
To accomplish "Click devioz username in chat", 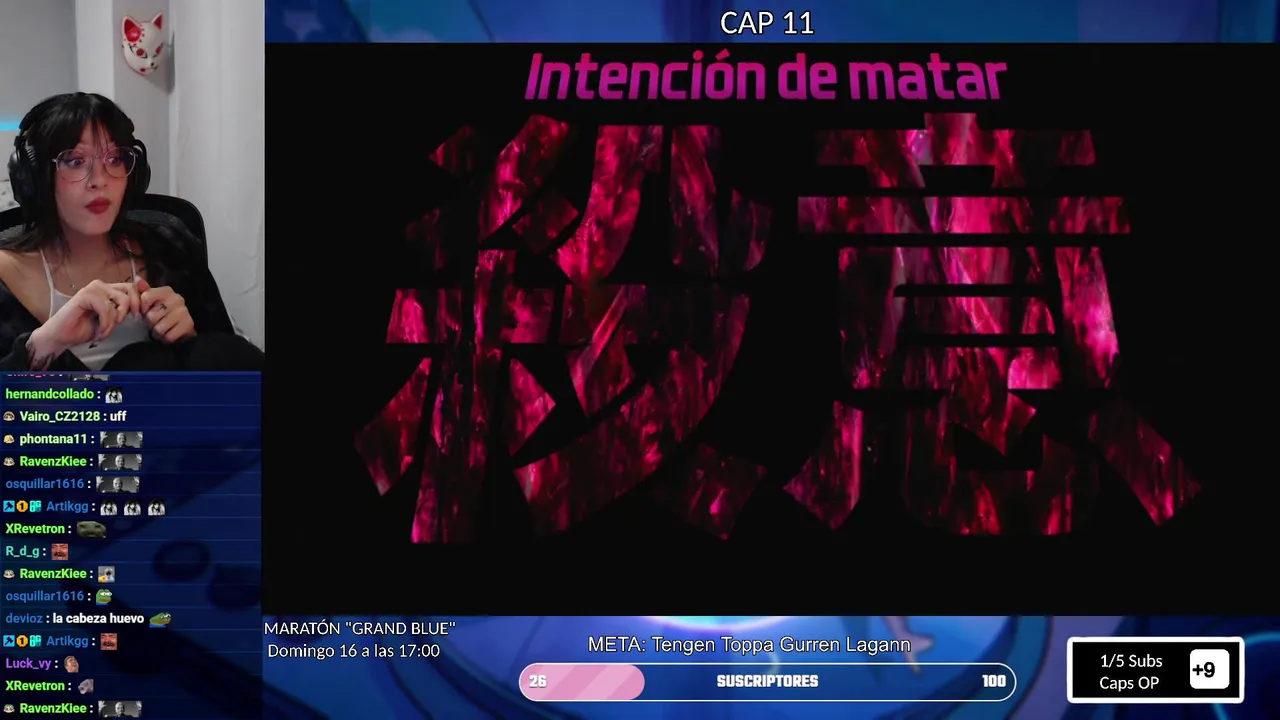I will (24, 619).
